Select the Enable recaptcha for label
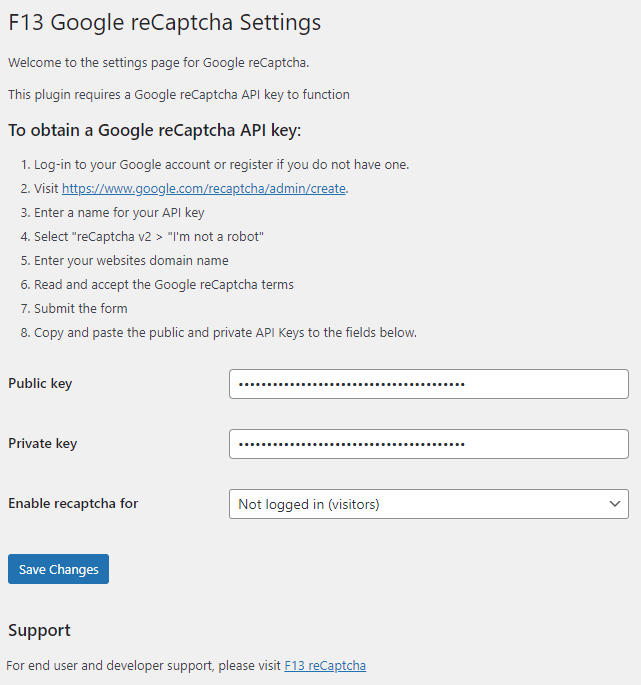This screenshot has height=685, width=641. pyautogui.click(x=73, y=503)
